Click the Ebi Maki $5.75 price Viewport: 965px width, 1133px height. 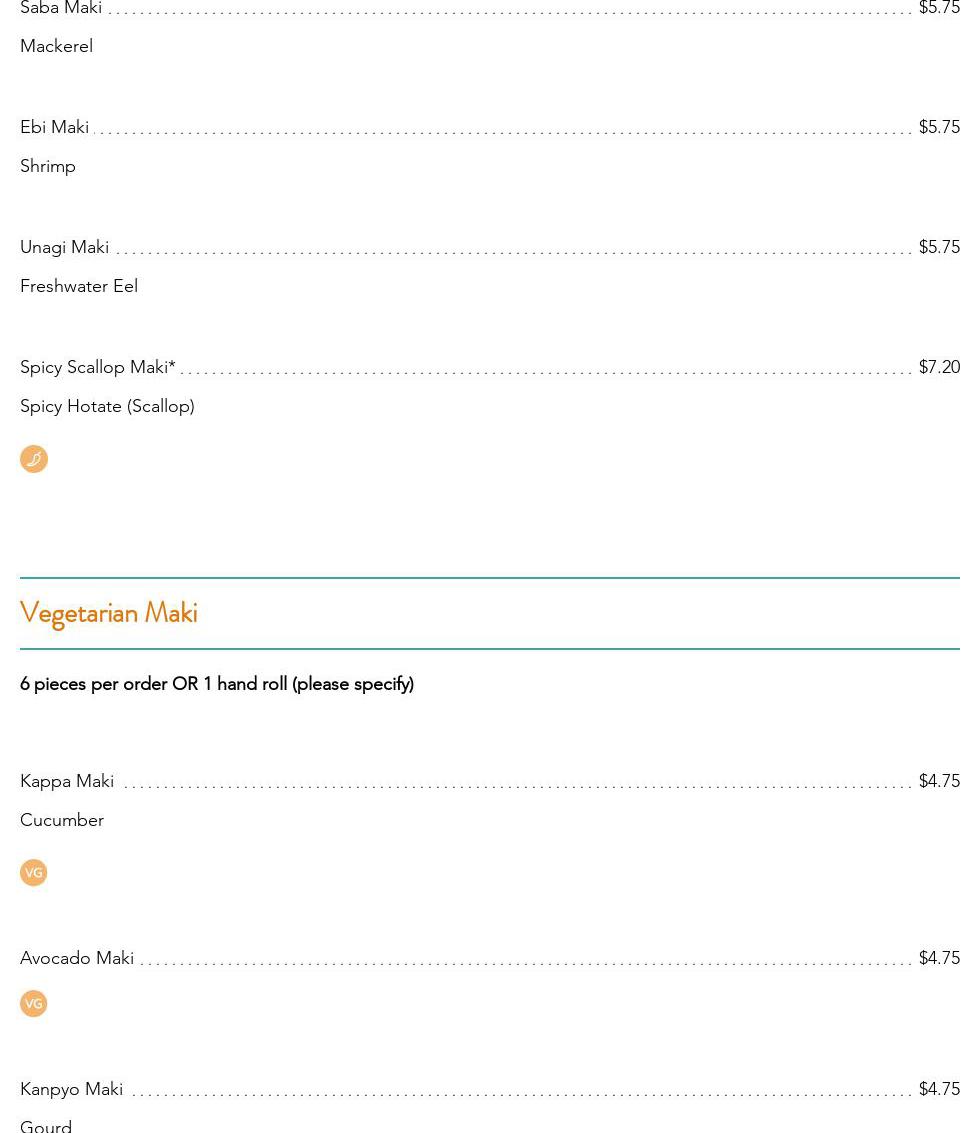point(939,127)
